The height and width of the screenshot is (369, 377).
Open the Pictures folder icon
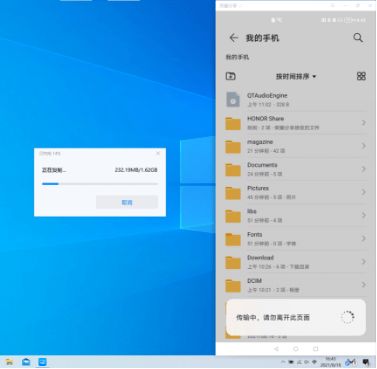[233, 193]
